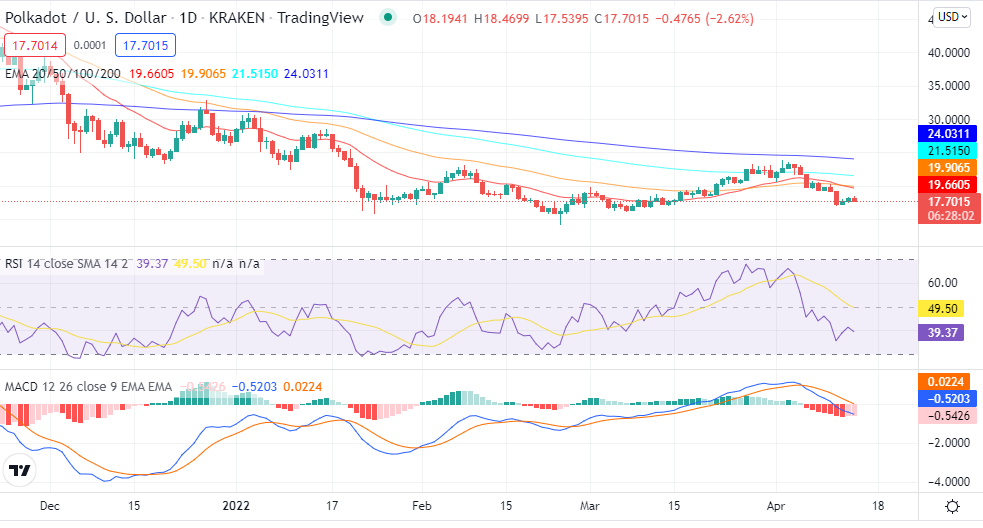Screen dimensions: 983x528
Task: Click the 2022 label on time axis
Action: (236, 505)
